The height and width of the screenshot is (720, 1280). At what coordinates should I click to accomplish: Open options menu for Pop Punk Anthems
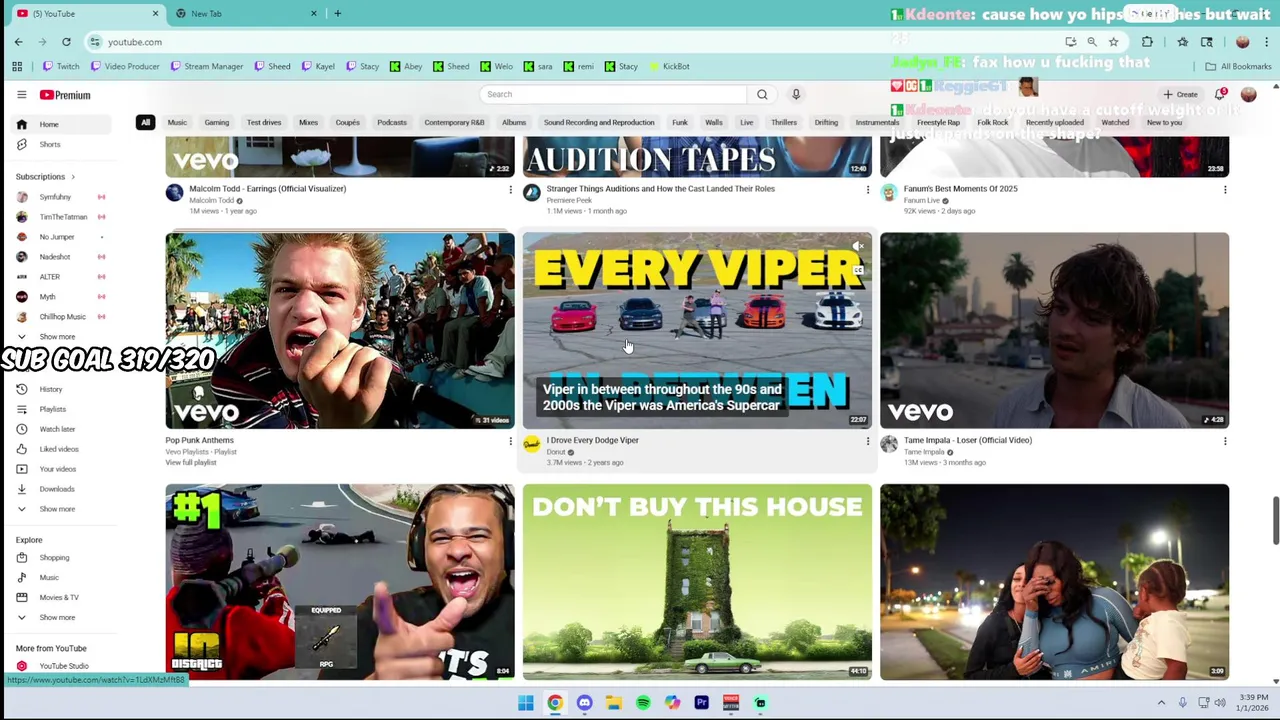(x=510, y=441)
